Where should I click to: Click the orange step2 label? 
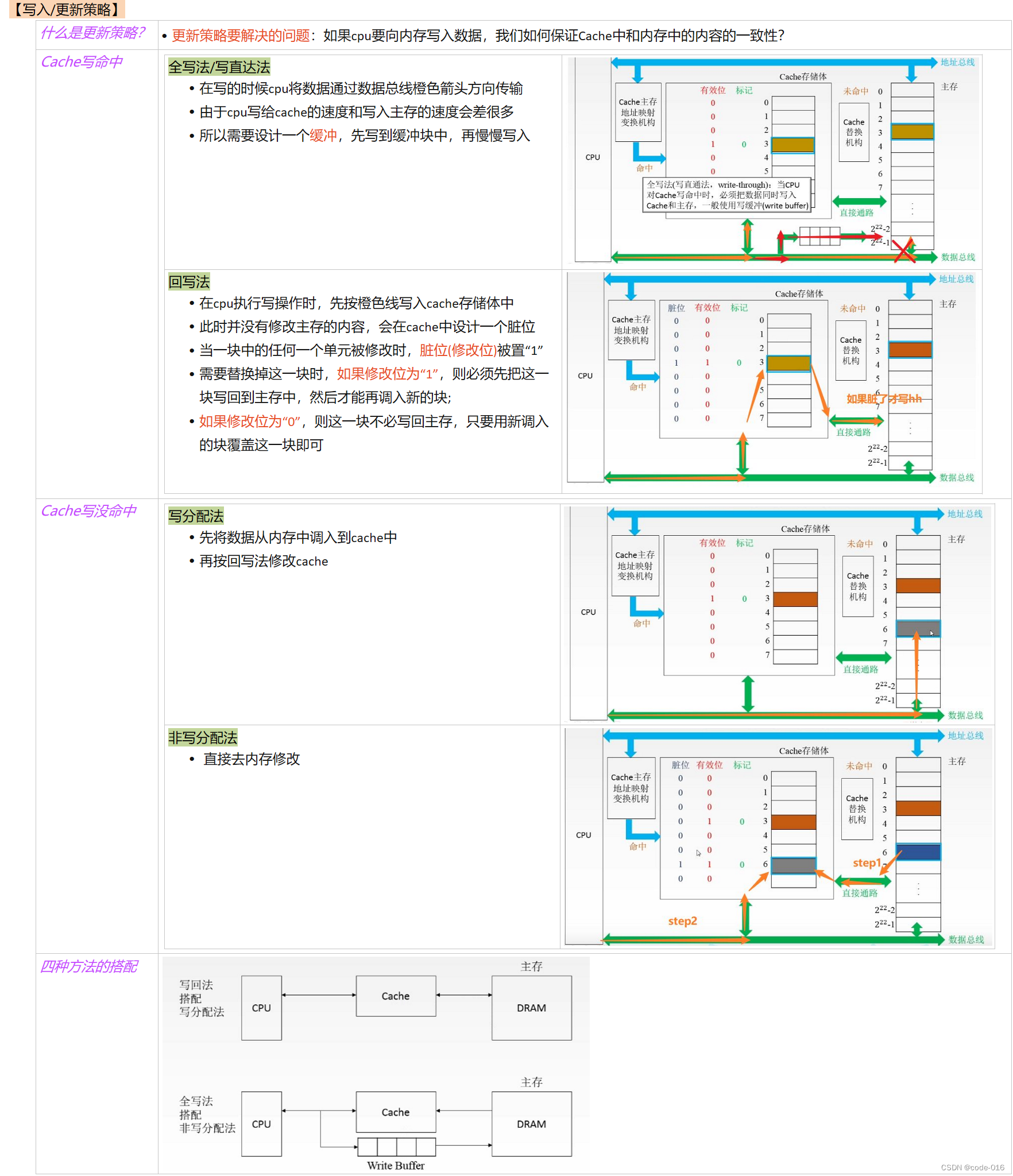click(x=682, y=920)
